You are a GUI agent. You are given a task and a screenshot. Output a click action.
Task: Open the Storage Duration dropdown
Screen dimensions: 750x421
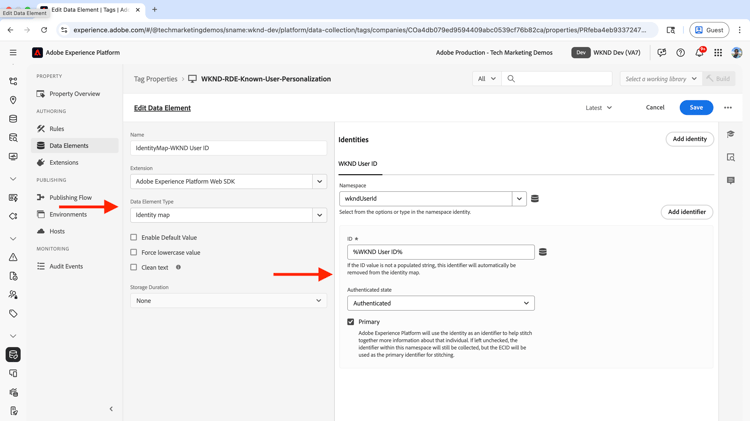(229, 301)
